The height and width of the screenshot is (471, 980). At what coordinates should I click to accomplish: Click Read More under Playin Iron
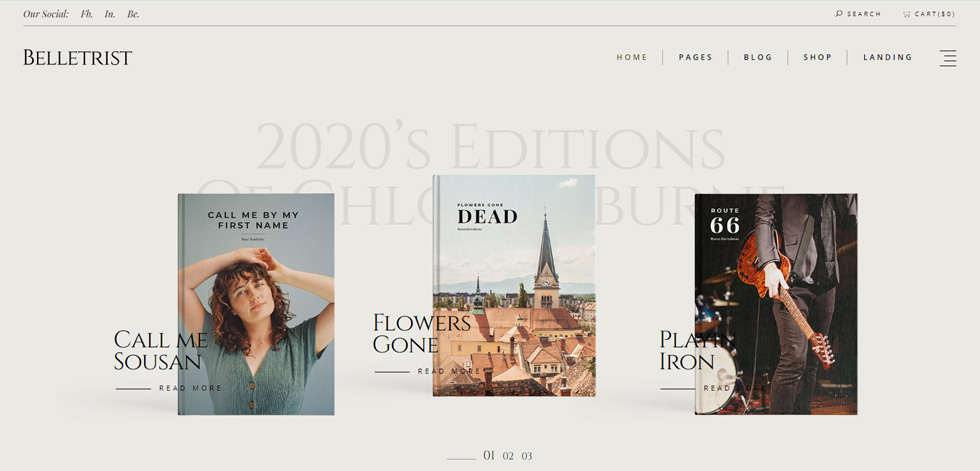(x=734, y=388)
